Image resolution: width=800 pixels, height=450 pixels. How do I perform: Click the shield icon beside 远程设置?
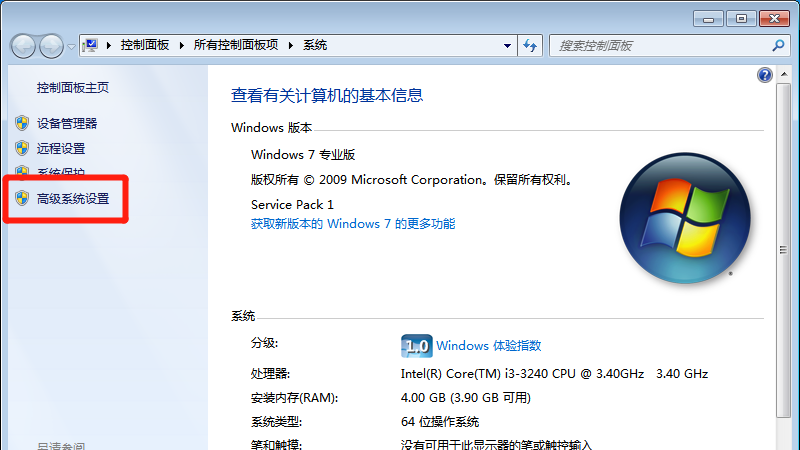22,148
